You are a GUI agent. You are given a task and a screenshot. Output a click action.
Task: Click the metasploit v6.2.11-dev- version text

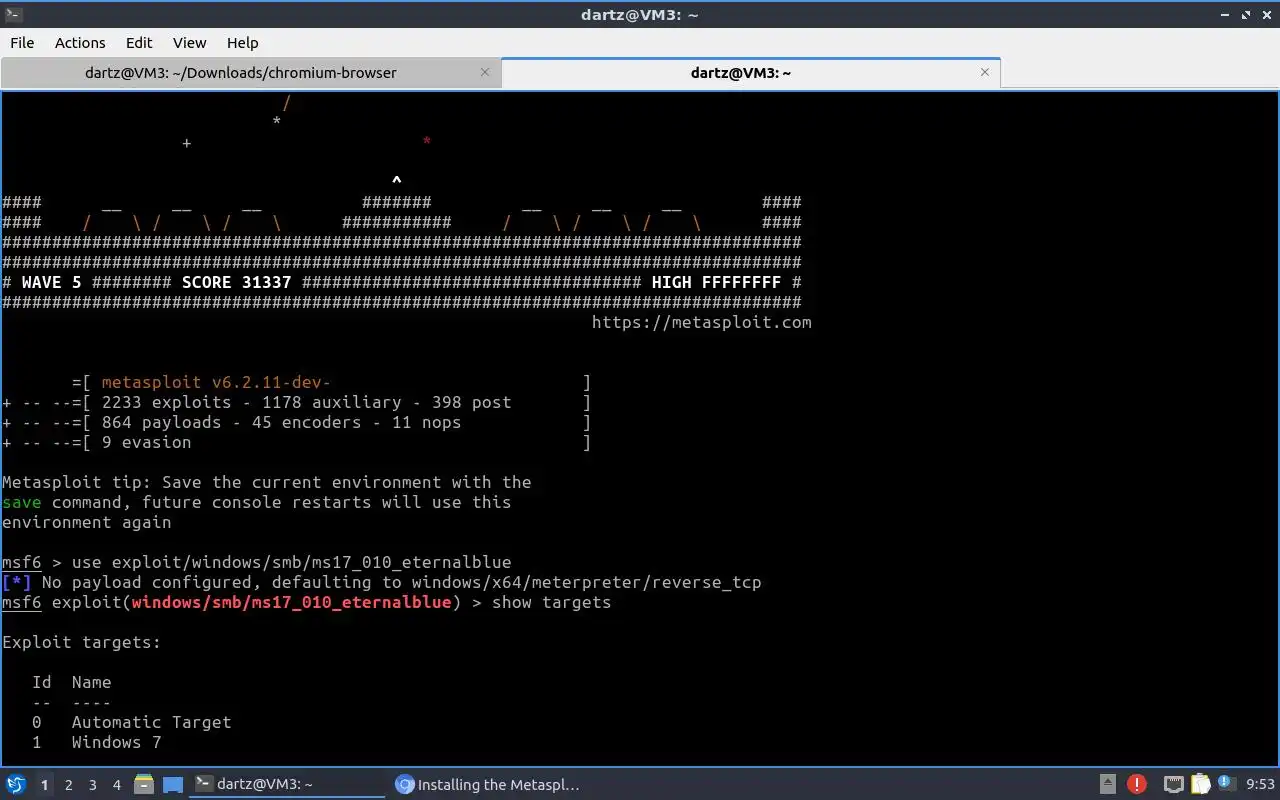coord(216,382)
